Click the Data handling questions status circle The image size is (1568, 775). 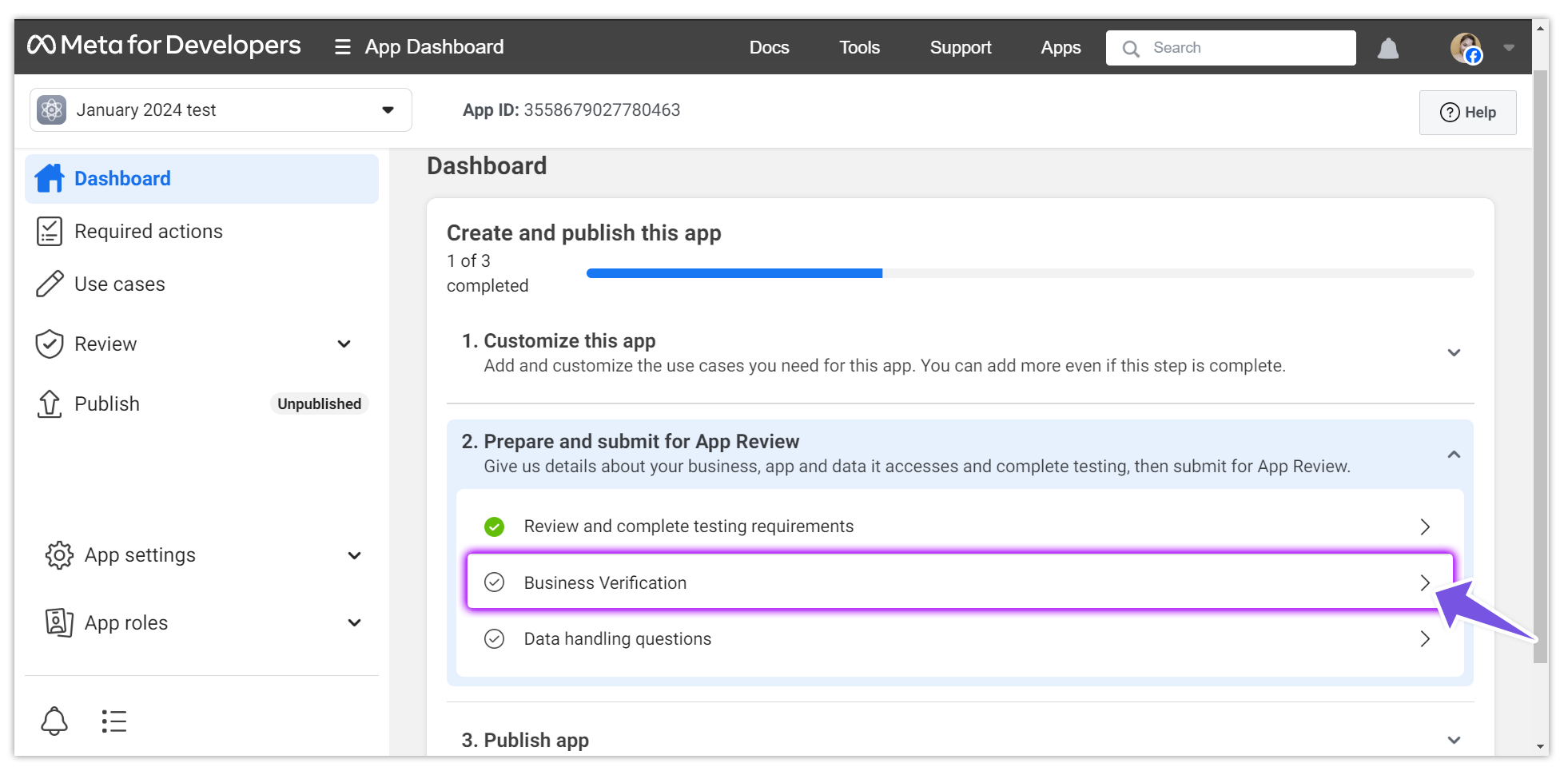494,638
